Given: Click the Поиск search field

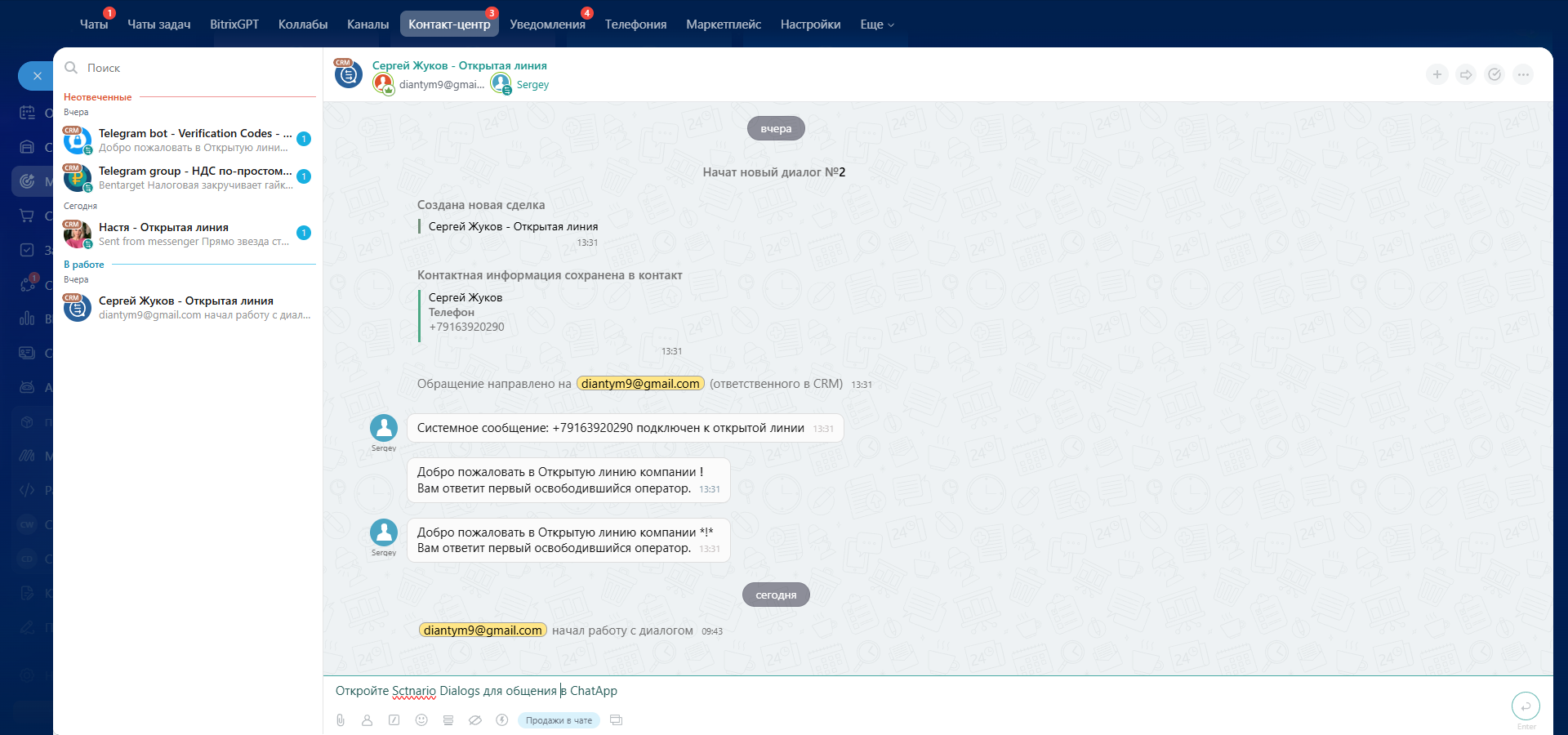Looking at the screenshot, I should pos(196,68).
